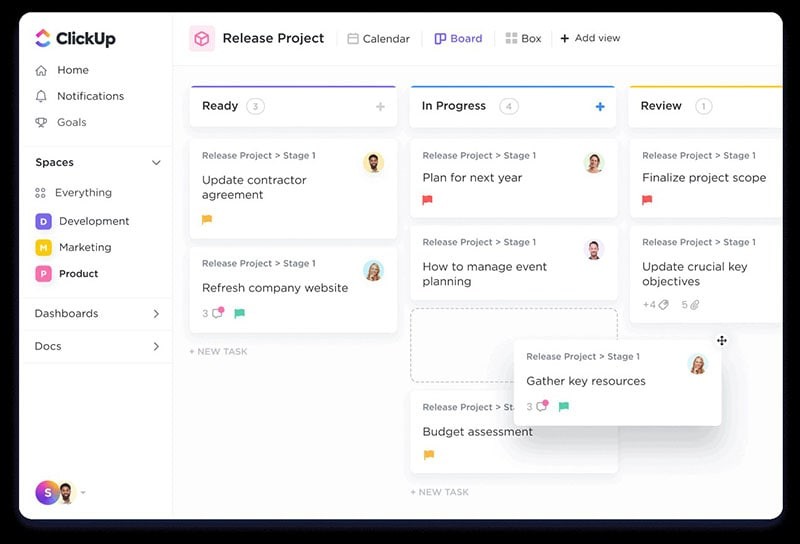Open comments icon on Refresh company website
Screen dimensions: 800x544
(217, 313)
